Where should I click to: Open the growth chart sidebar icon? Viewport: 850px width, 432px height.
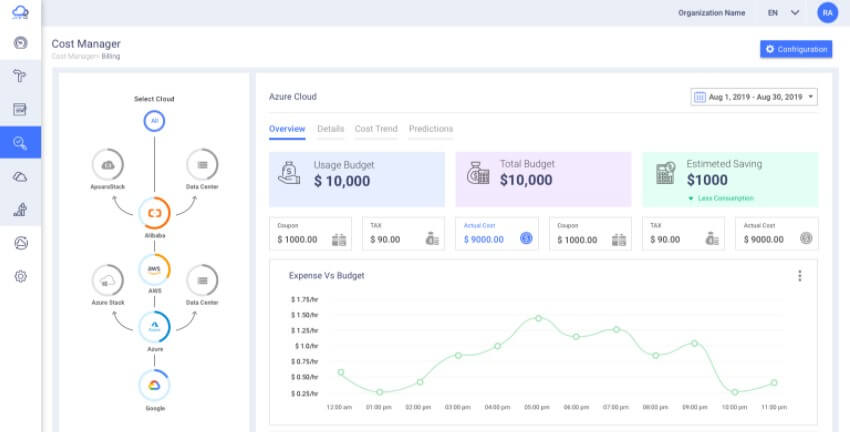[x=20, y=210]
